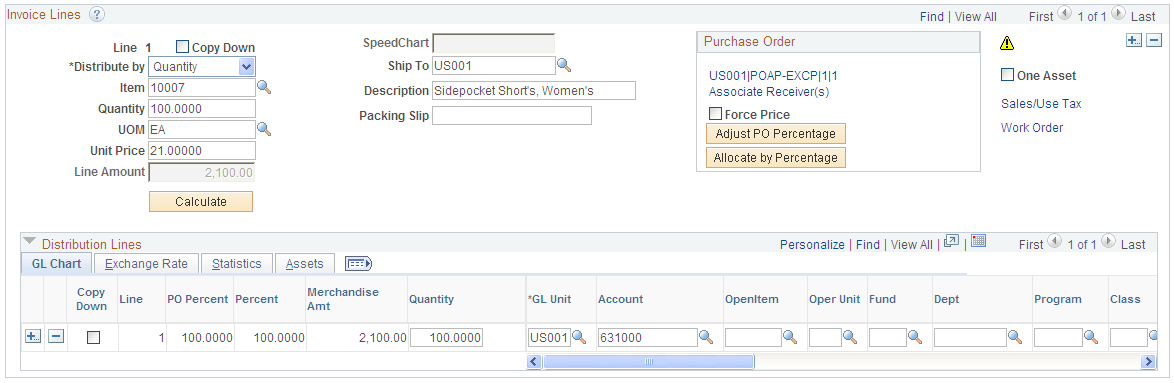This screenshot has height=383, width=1174.
Task: Open Invoice Lines help icon
Action: pyautogui.click(x=97, y=15)
